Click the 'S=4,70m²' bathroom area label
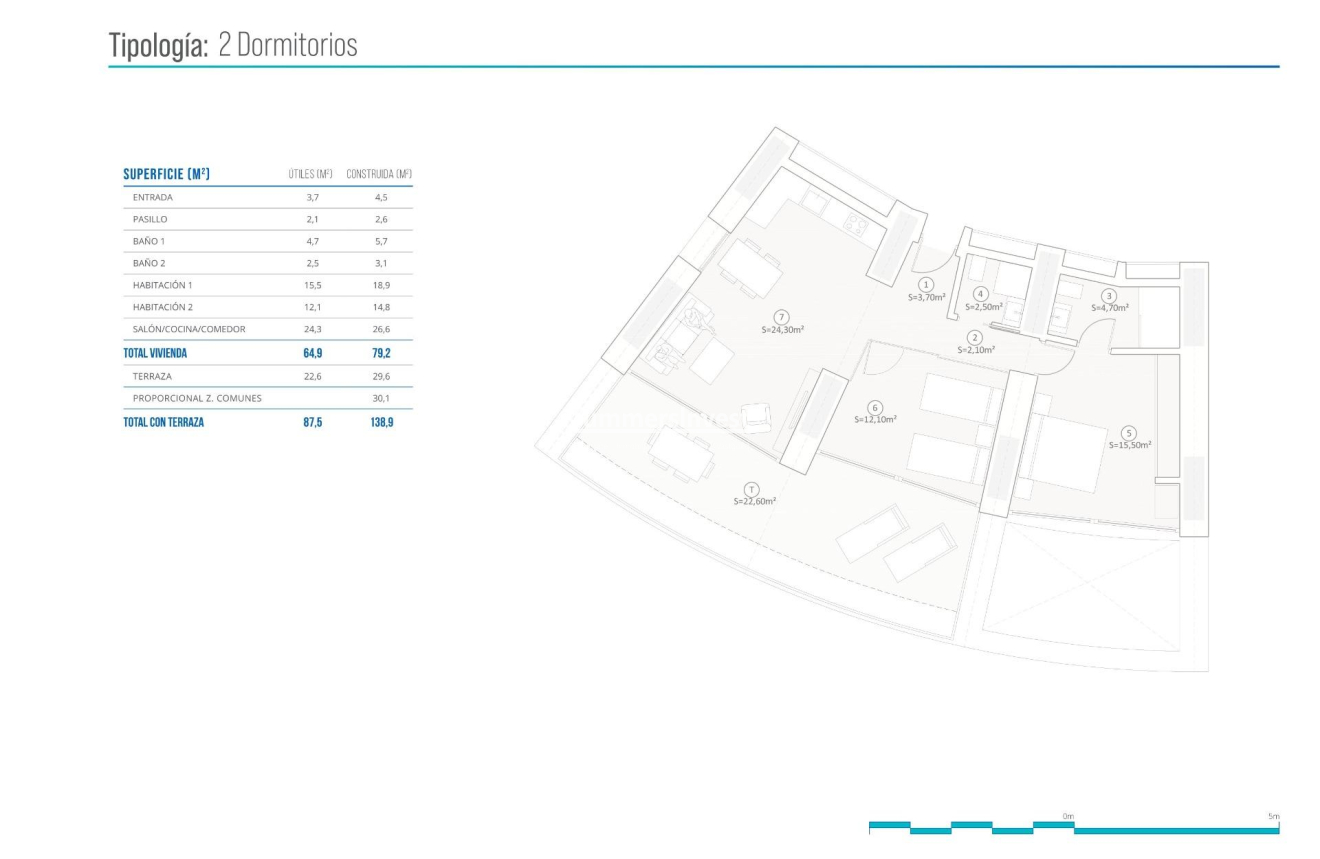1320x859 pixels. (x=1109, y=308)
